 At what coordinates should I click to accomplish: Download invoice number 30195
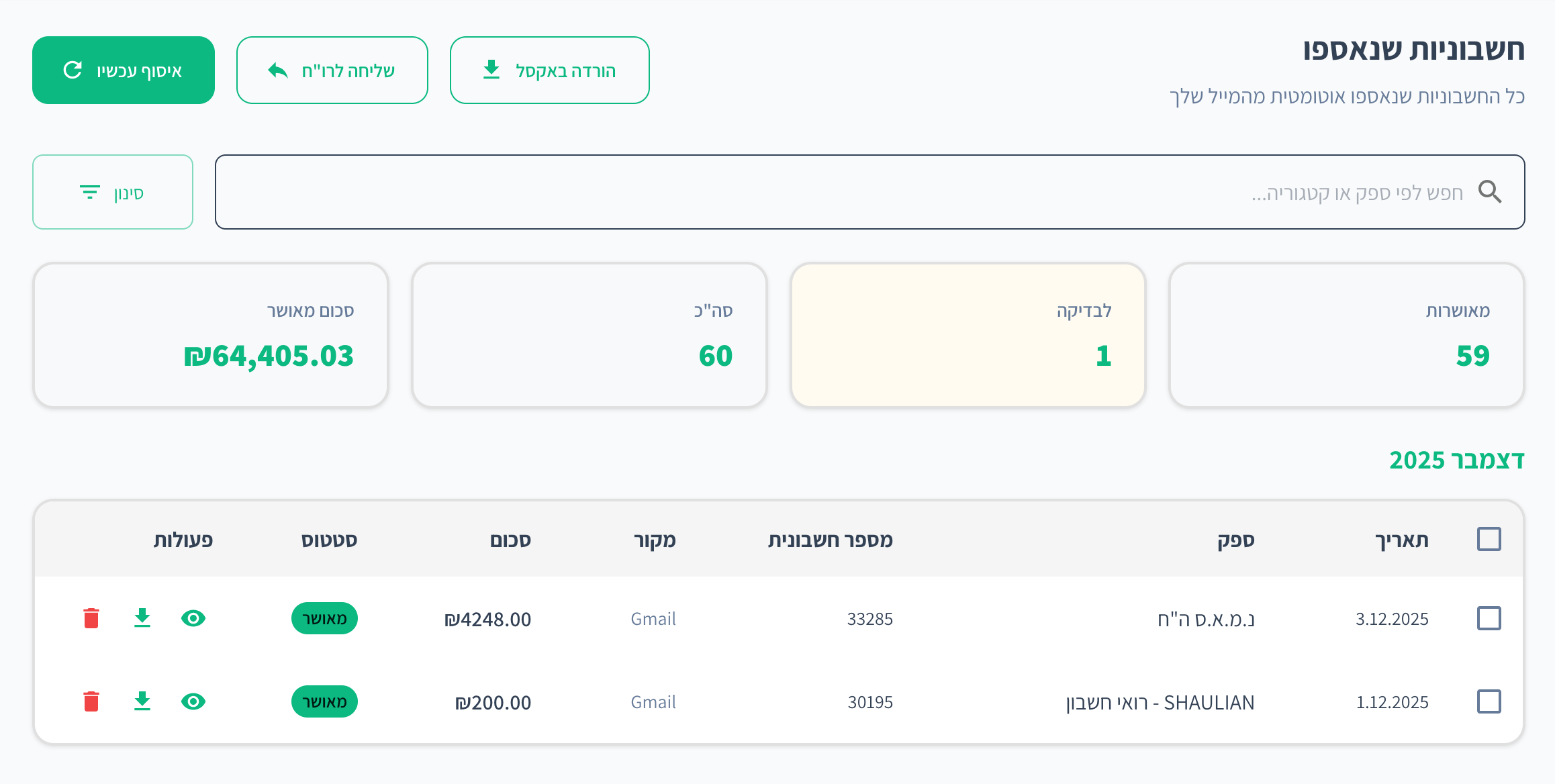(142, 701)
